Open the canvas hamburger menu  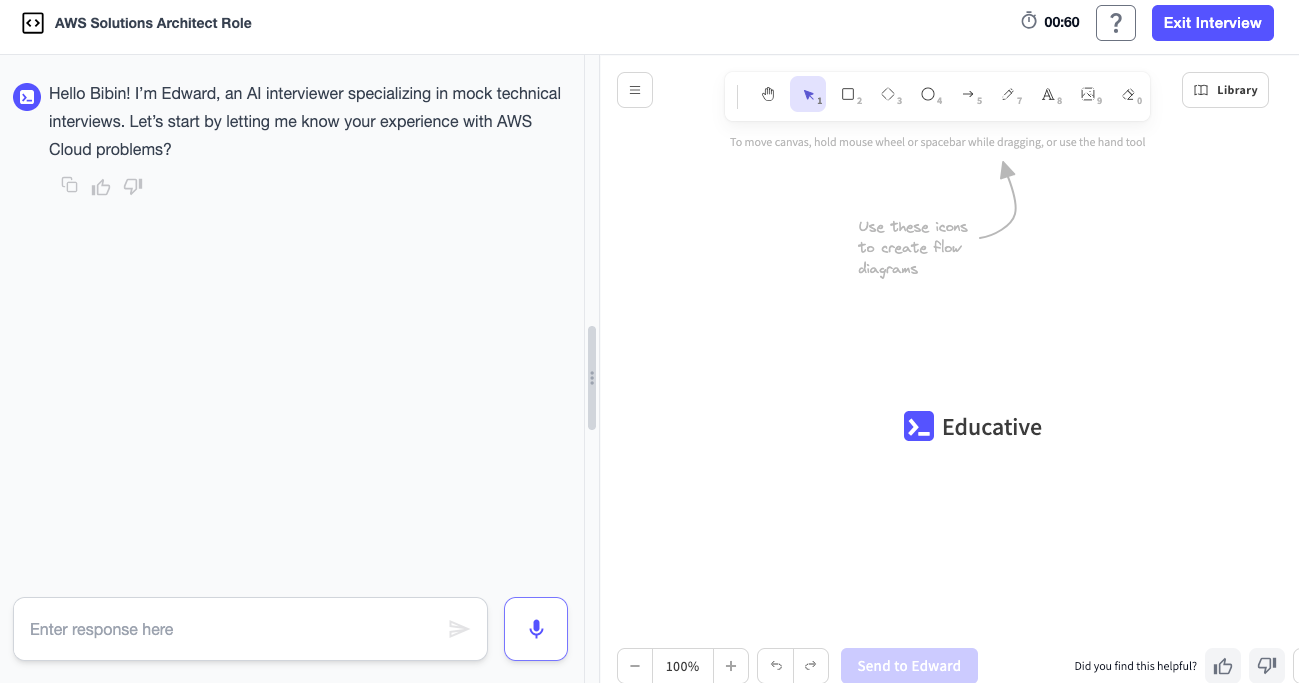tap(634, 89)
